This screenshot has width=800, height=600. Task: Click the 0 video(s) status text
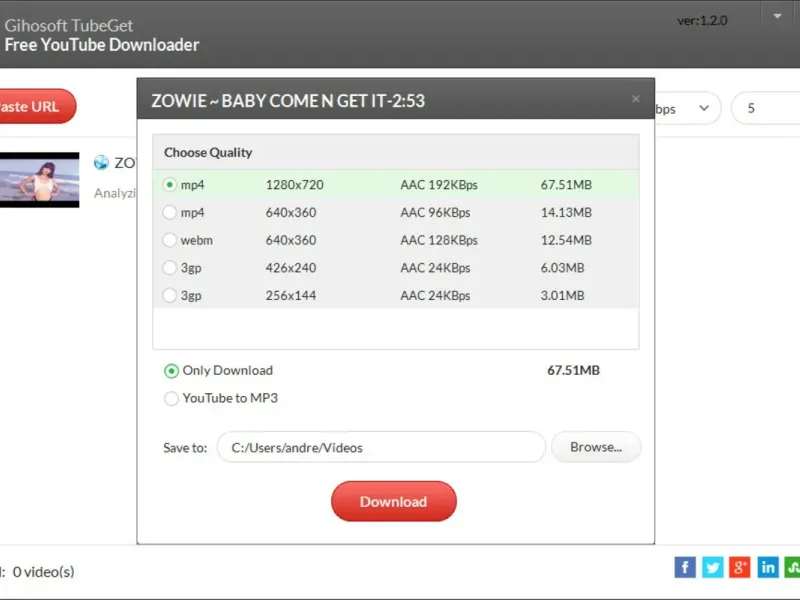pos(43,572)
